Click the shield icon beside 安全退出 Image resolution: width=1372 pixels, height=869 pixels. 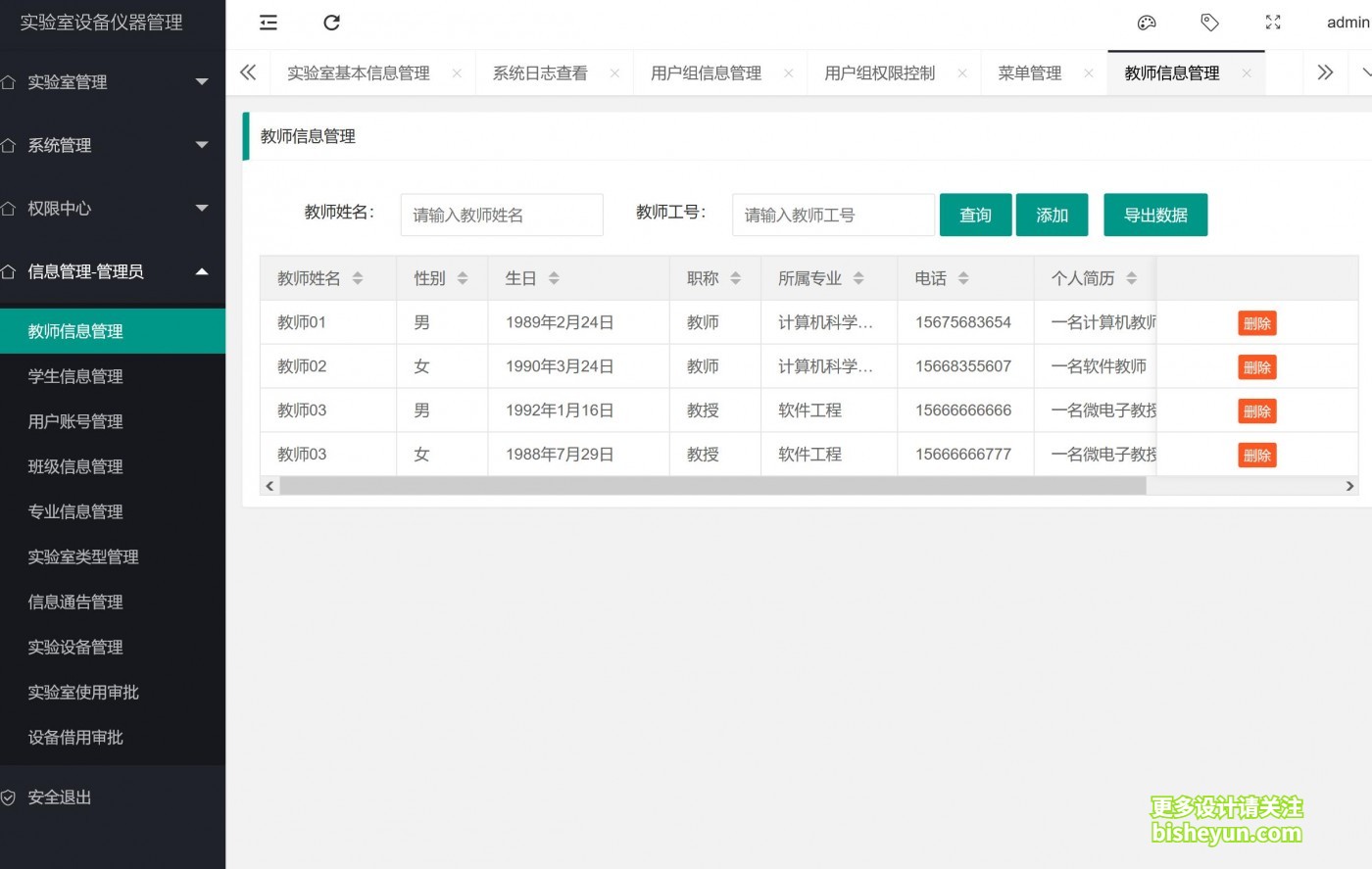[8, 797]
